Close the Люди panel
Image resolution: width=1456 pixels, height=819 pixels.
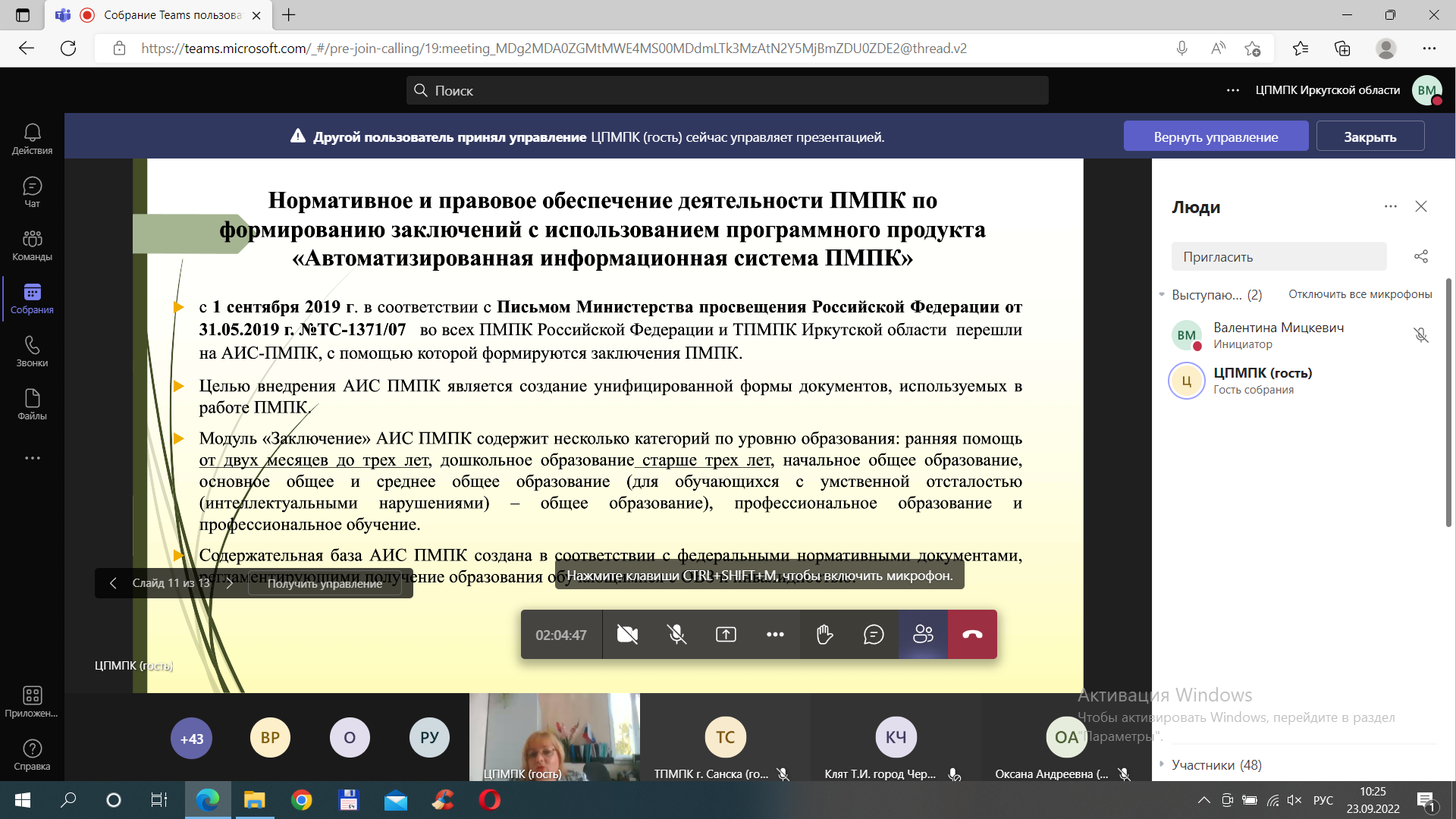point(1421,206)
